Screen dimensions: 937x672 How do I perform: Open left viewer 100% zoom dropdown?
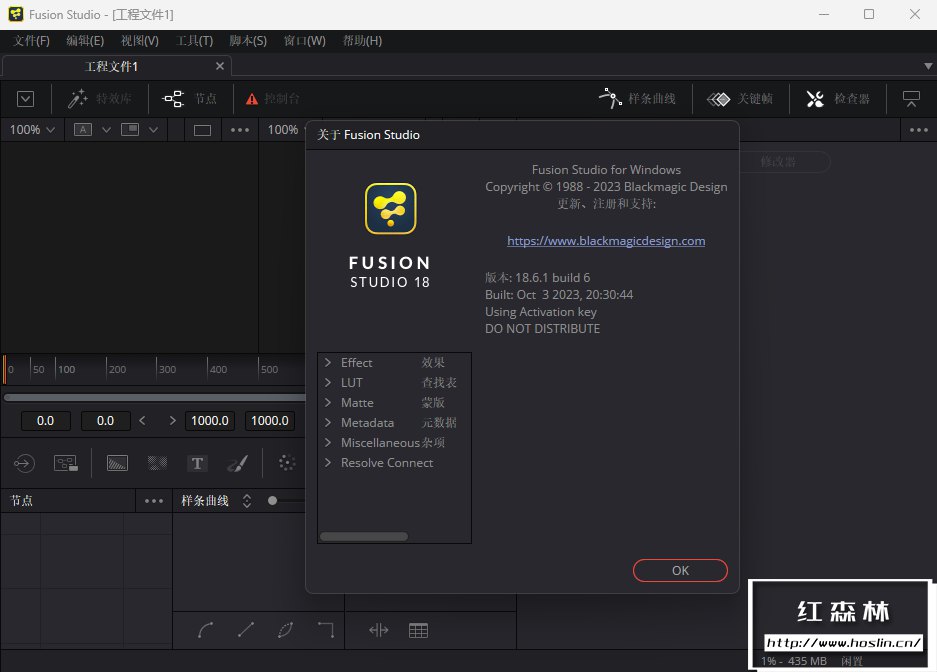32,130
